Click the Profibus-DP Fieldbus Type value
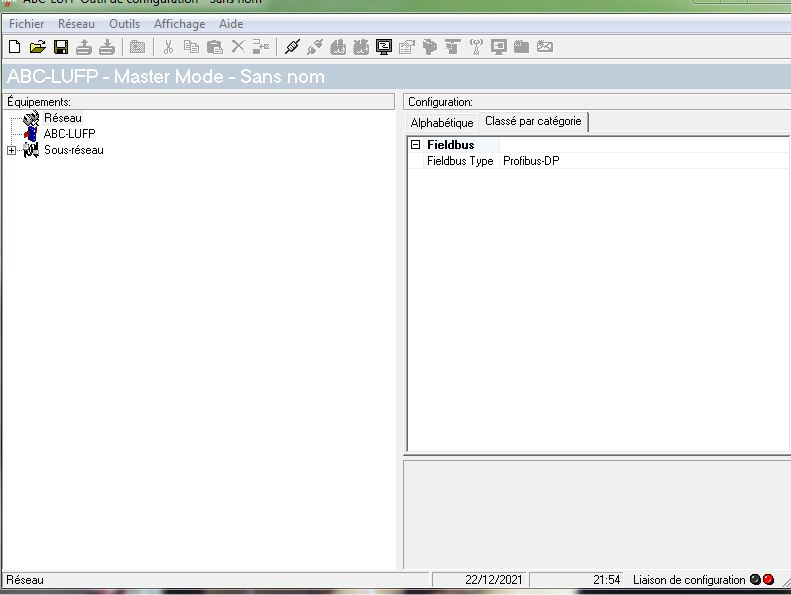791x595 pixels. click(531, 161)
